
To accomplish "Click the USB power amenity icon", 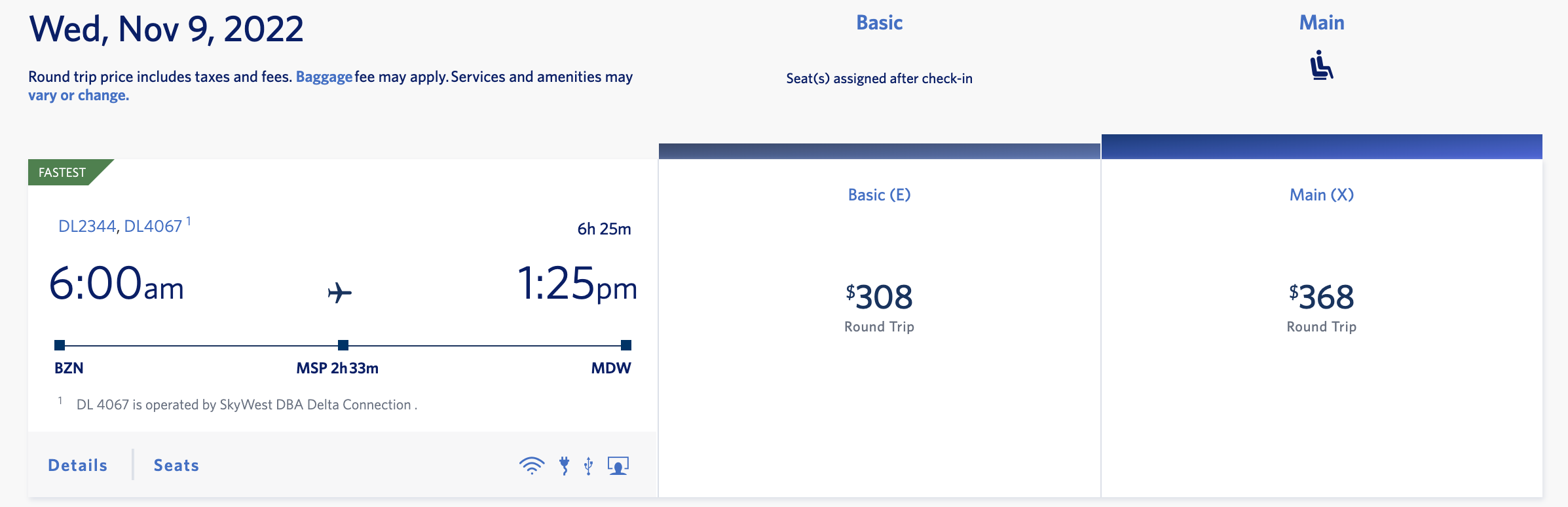I will 589,466.
